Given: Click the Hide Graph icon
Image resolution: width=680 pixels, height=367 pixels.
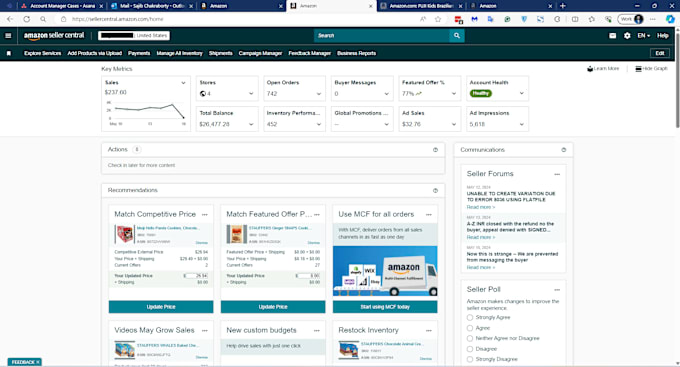Looking at the screenshot, I should click(638, 69).
